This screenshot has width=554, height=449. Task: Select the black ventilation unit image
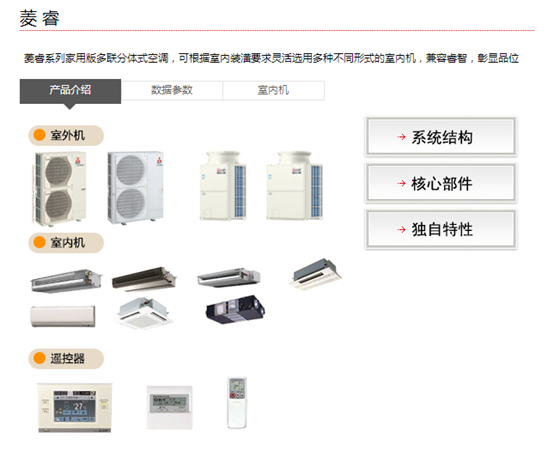(235, 309)
